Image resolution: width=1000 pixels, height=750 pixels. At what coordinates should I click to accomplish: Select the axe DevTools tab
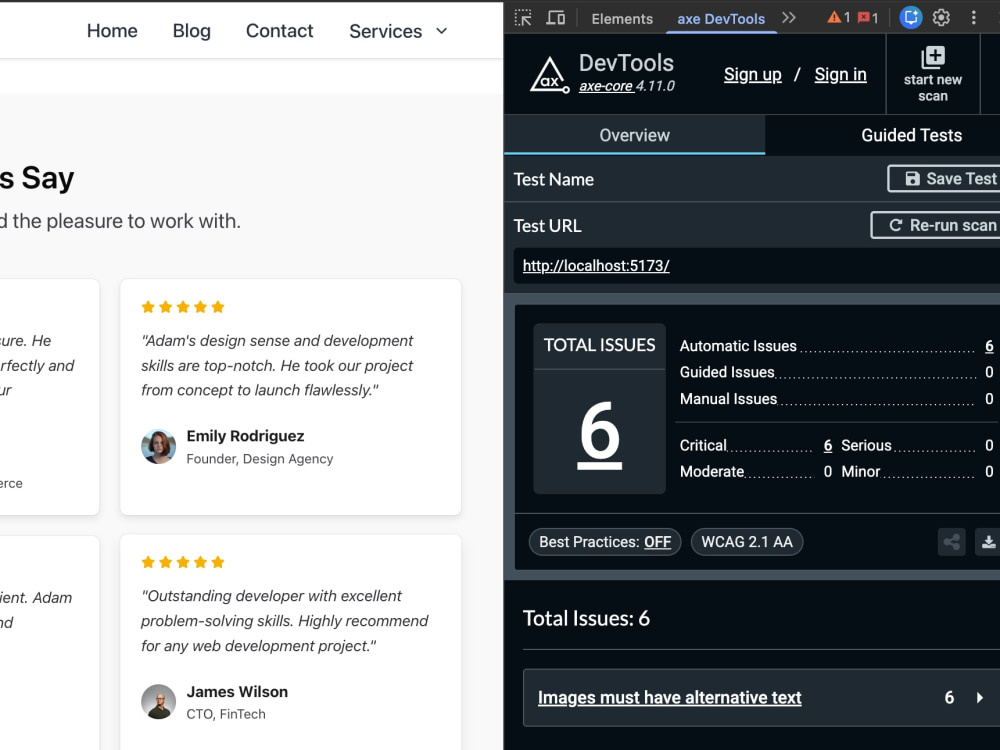point(721,18)
